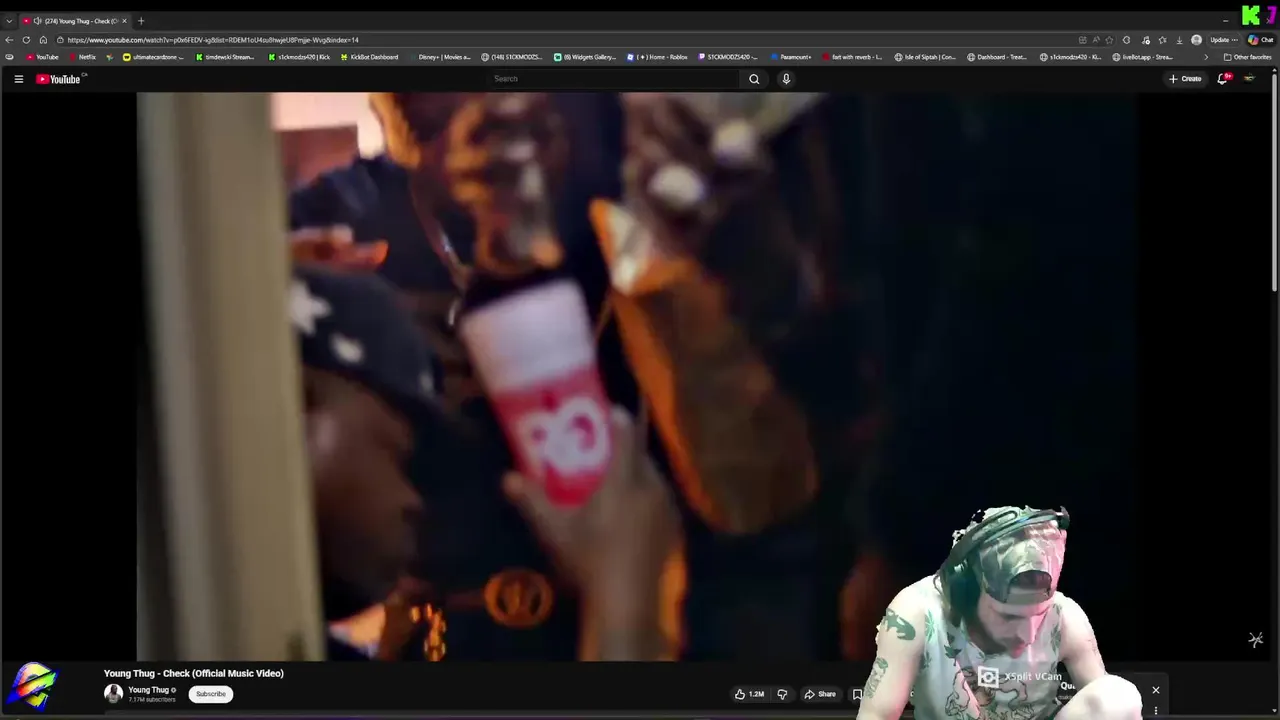
Task: Start voice search with microphone icon
Action: click(786, 79)
